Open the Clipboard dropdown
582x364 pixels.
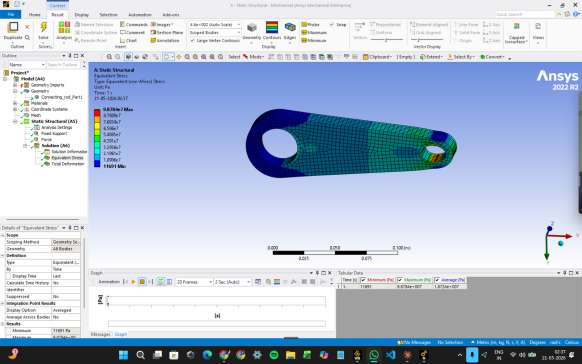pyautogui.click(x=377, y=57)
